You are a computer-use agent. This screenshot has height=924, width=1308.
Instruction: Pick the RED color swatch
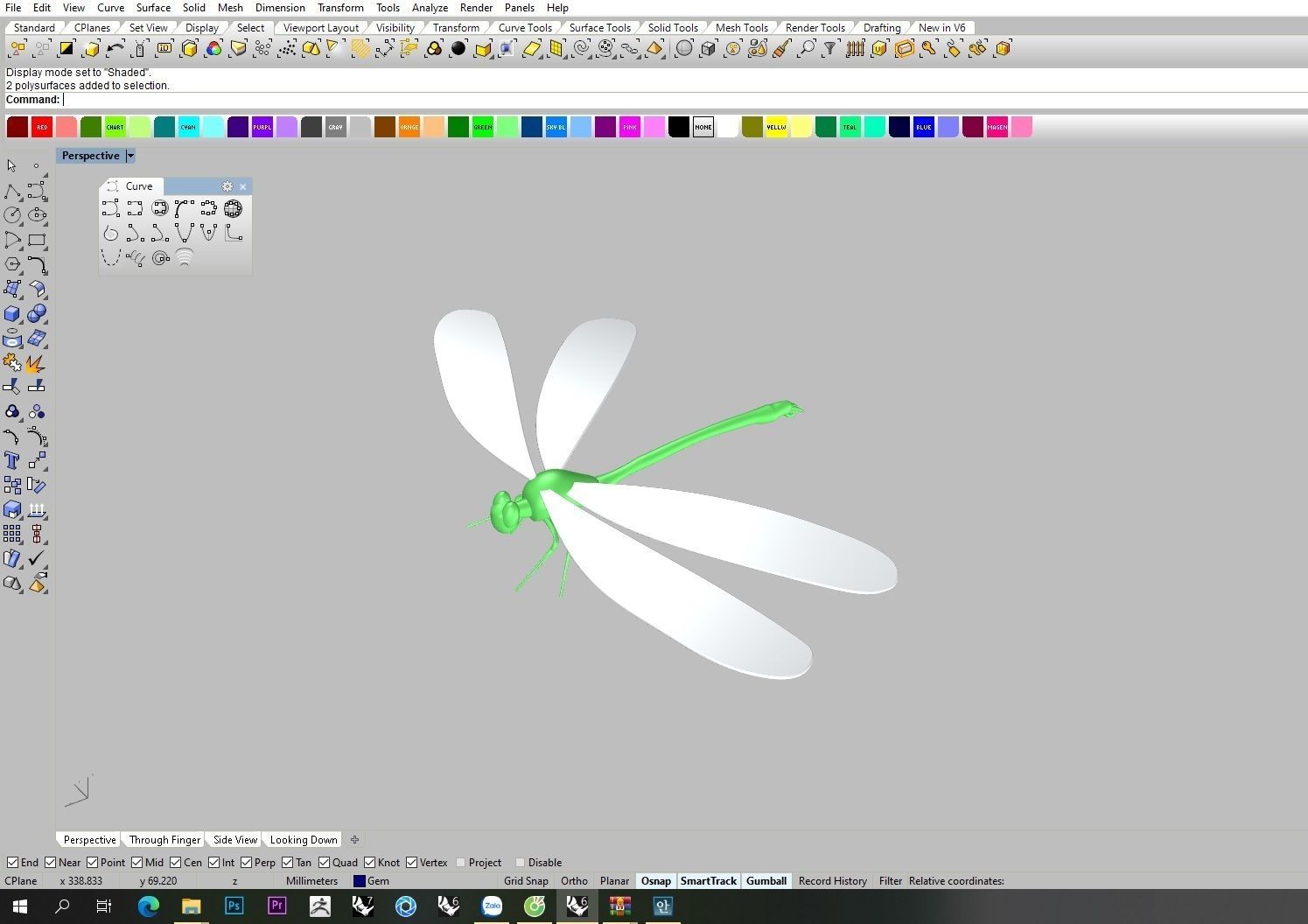point(42,127)
